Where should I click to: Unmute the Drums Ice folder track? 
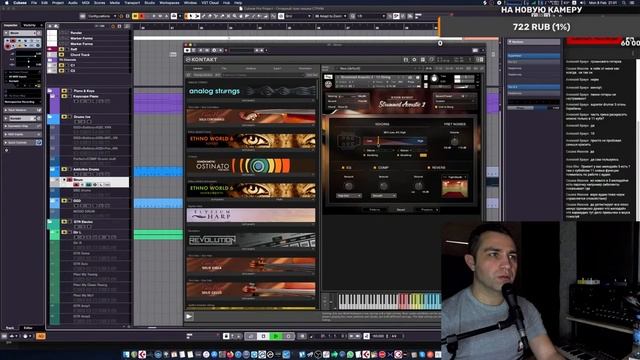(64, 117)
